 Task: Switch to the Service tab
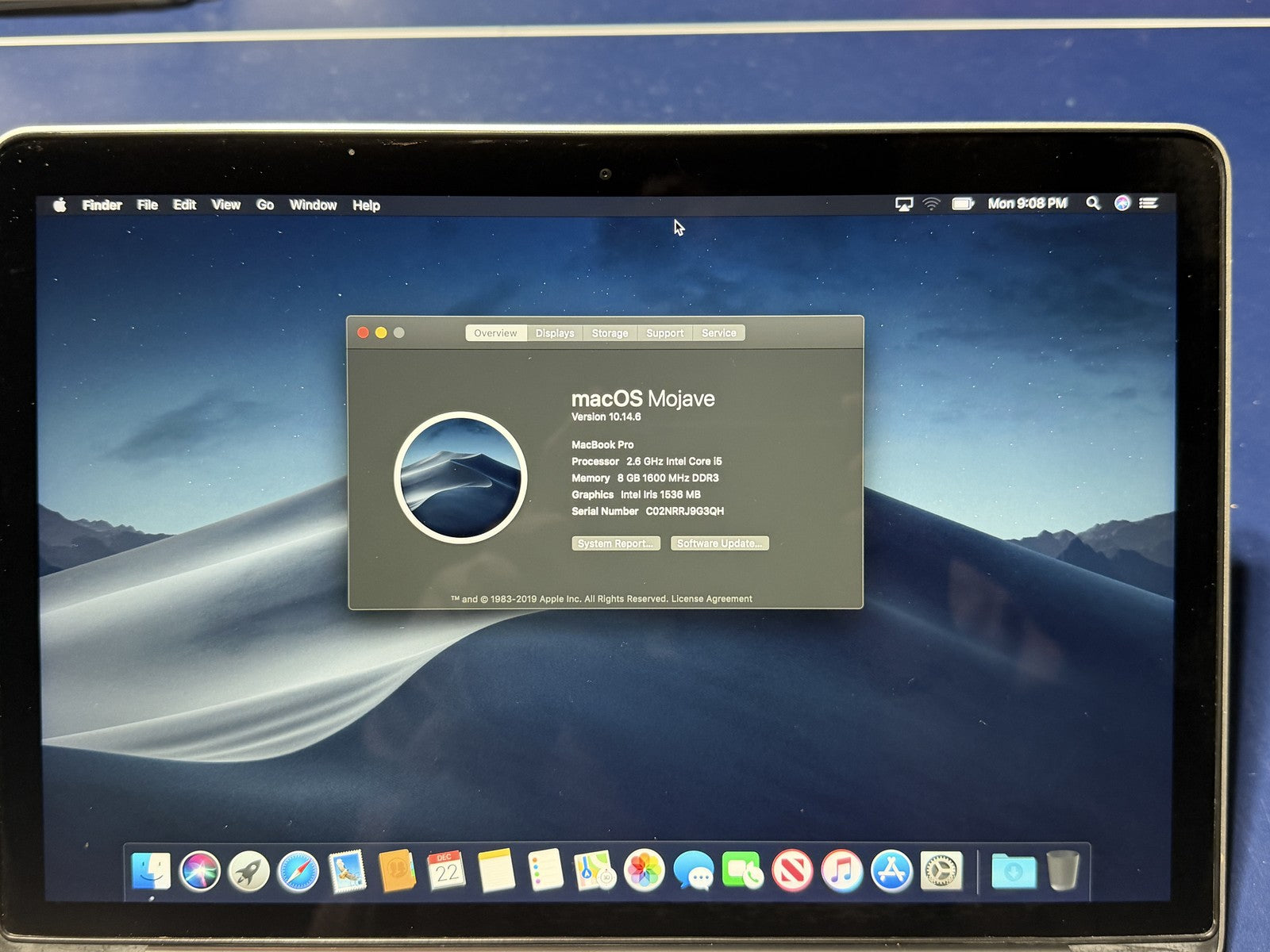pos(719,333)
